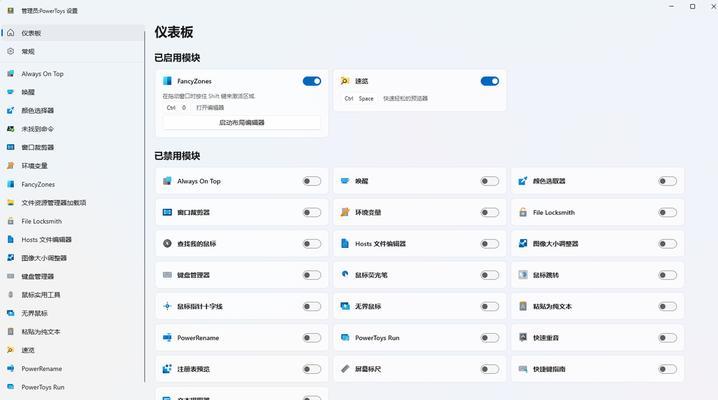Enable PowerRename in the disabled modules list

pyautogui.click(x=312, y=338)
